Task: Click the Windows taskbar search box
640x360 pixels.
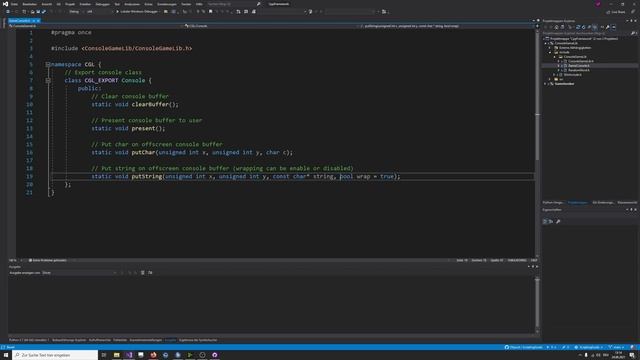Action: point(55,355)
